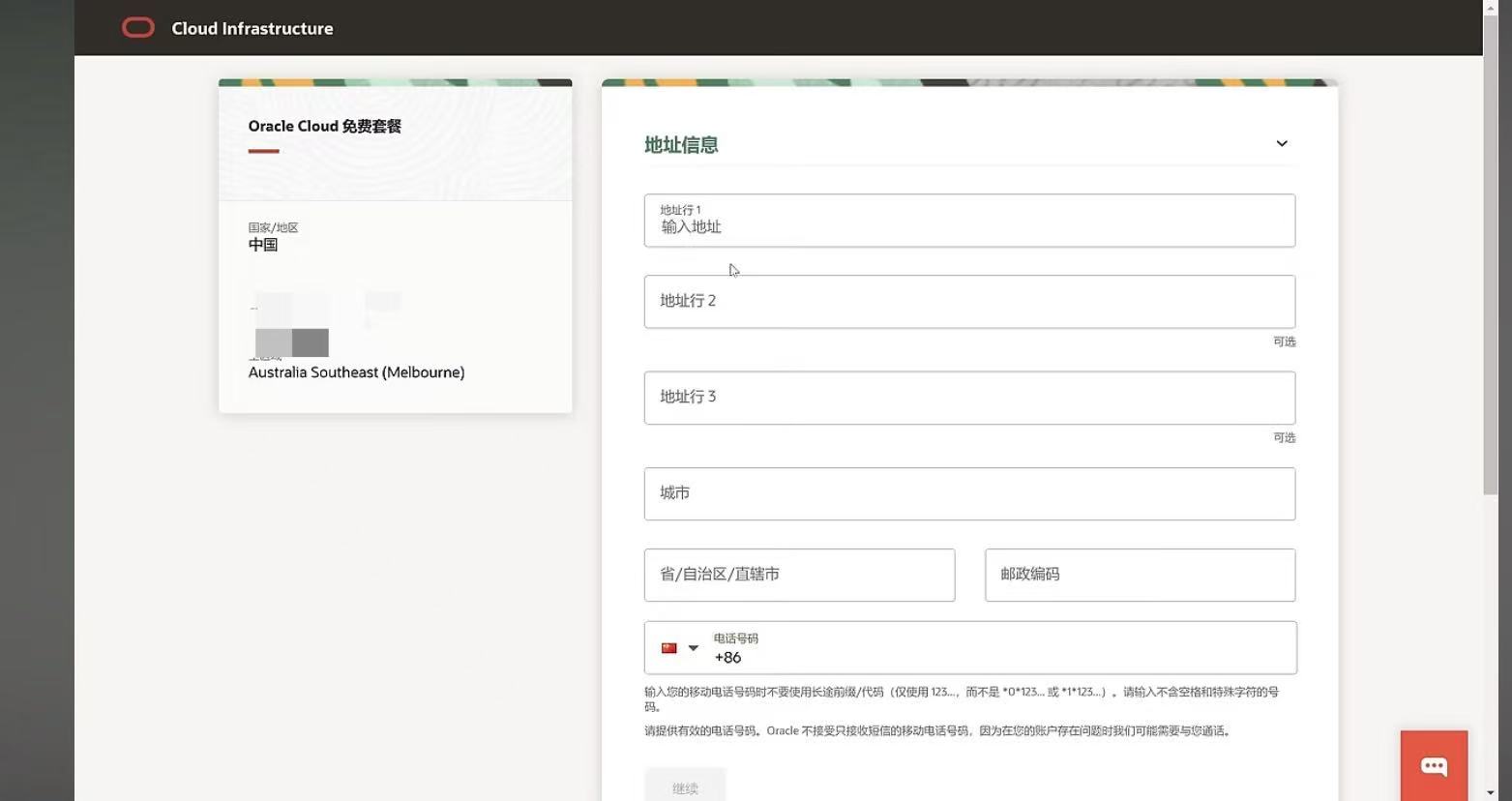Click the page scrollbar thumb
This screenshot has width=1512, height=801.
1491,255
